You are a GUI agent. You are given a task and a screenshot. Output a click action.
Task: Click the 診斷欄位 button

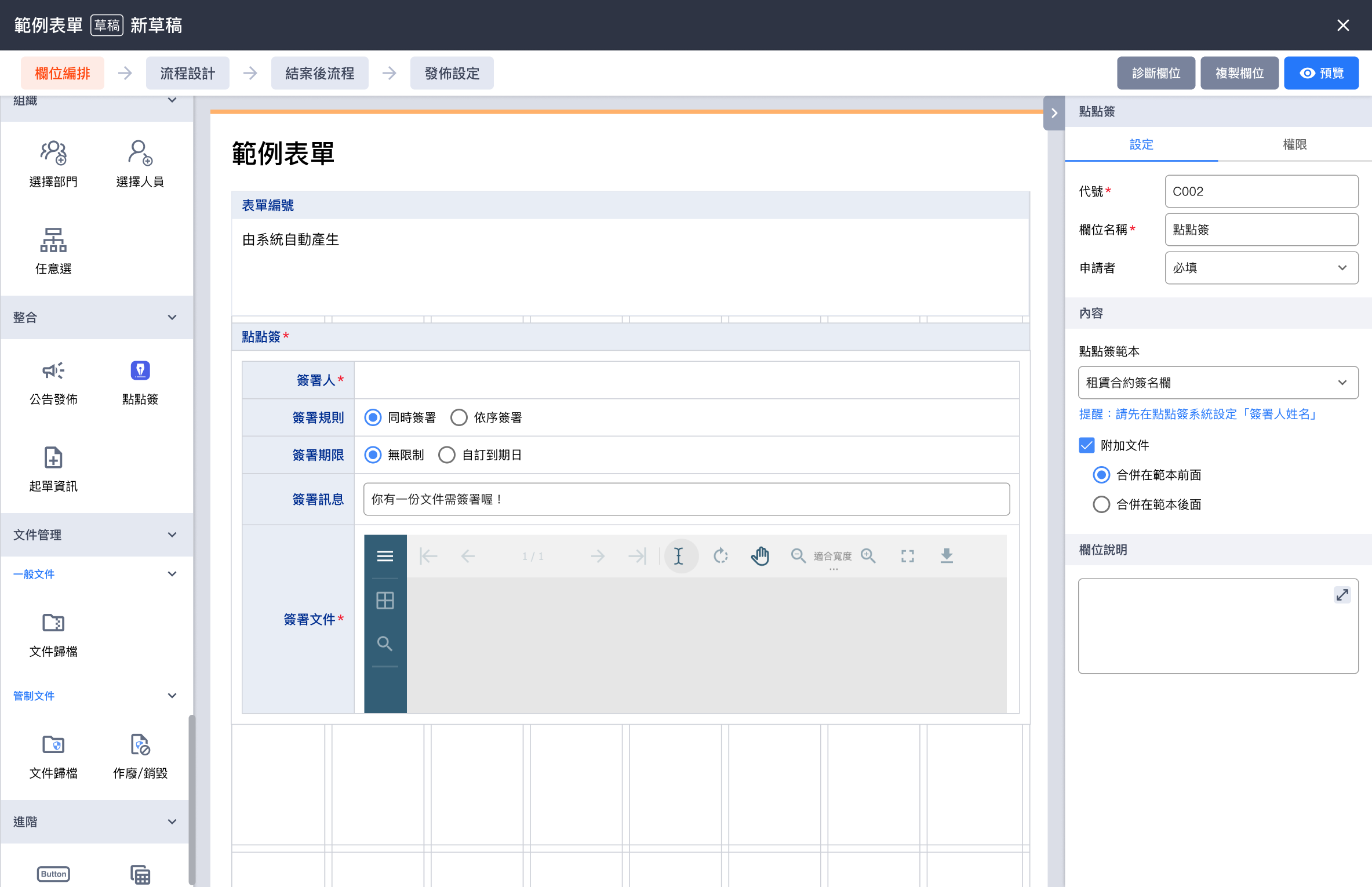coord(1155,73)
